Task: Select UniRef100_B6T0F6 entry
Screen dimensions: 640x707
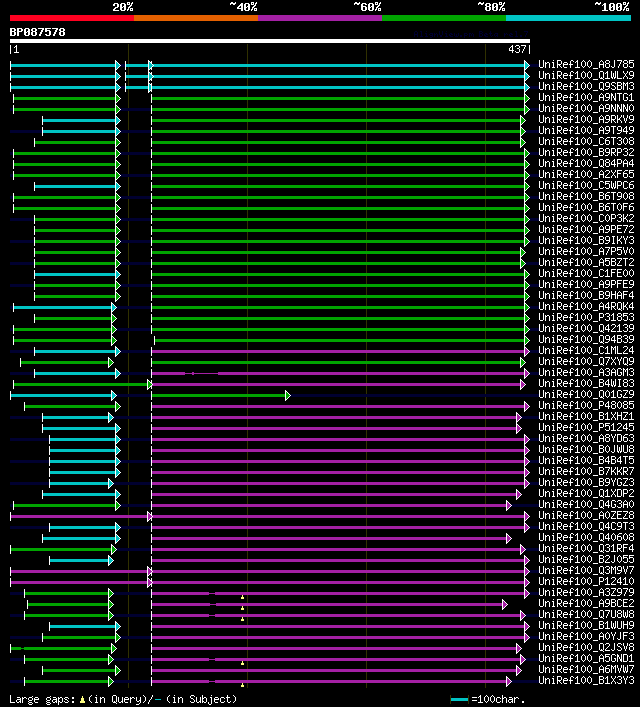Action: coord(586,207)
